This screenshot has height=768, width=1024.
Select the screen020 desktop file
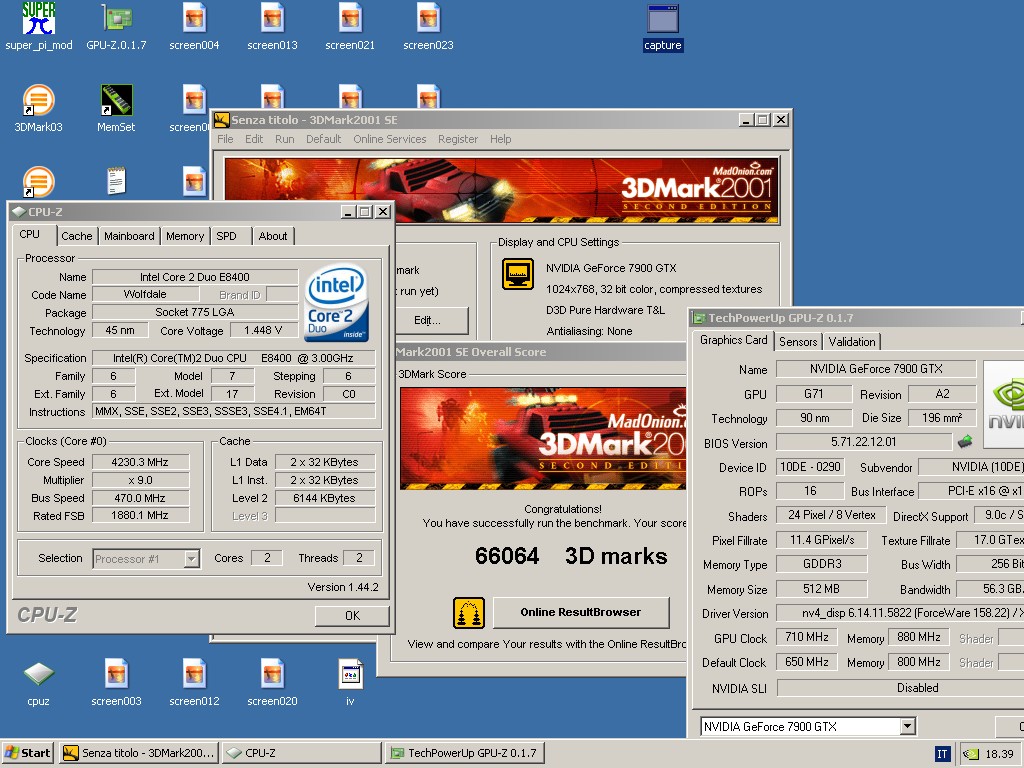click(x=272, y=683)
